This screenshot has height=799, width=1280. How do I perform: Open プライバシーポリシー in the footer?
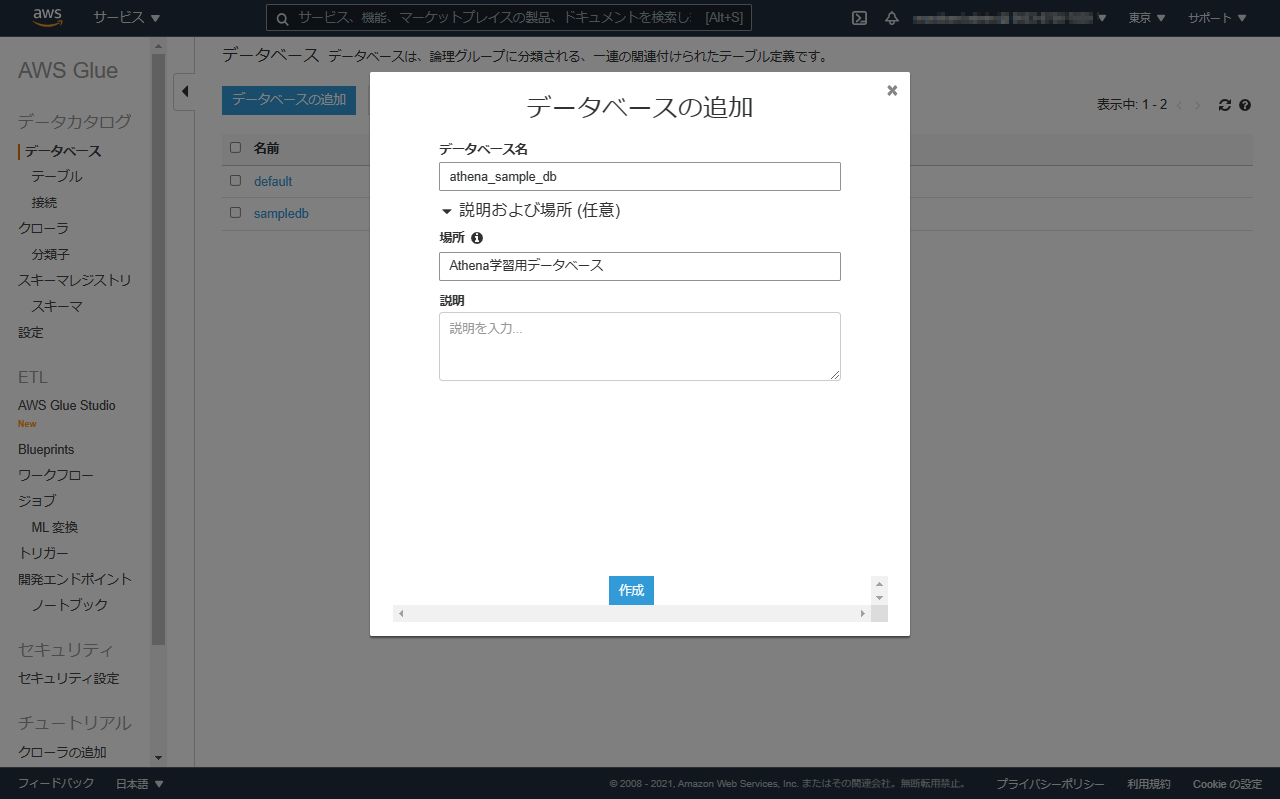click(x=1050, y=784)
